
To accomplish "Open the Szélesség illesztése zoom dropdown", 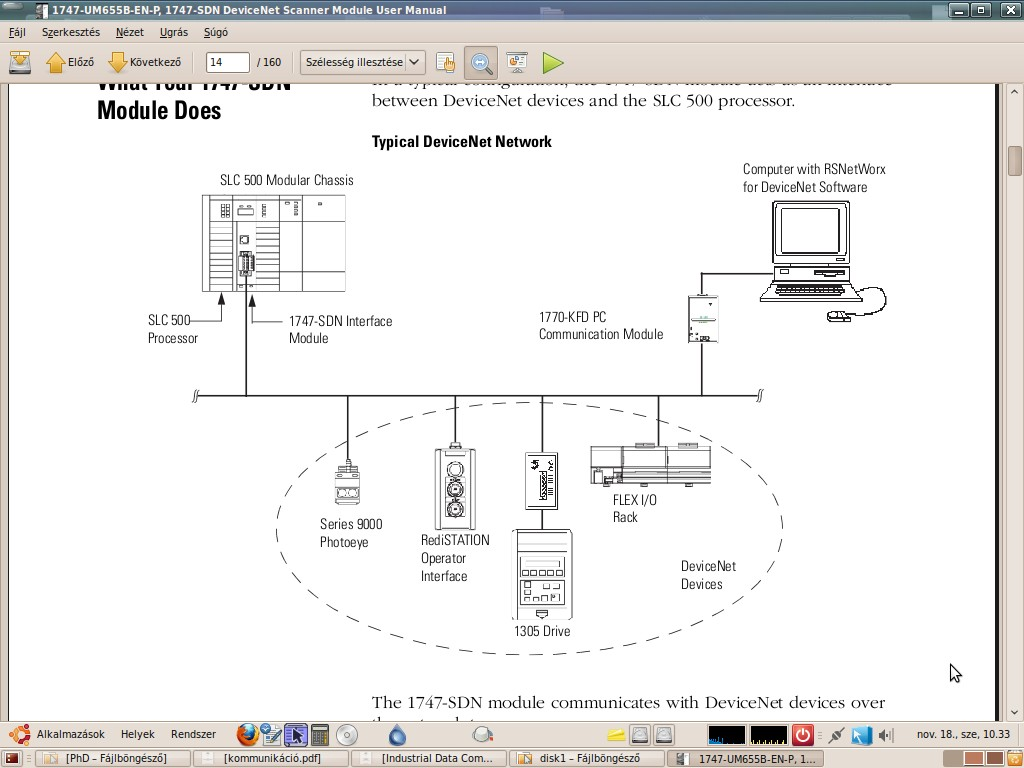I will [363, 63].
